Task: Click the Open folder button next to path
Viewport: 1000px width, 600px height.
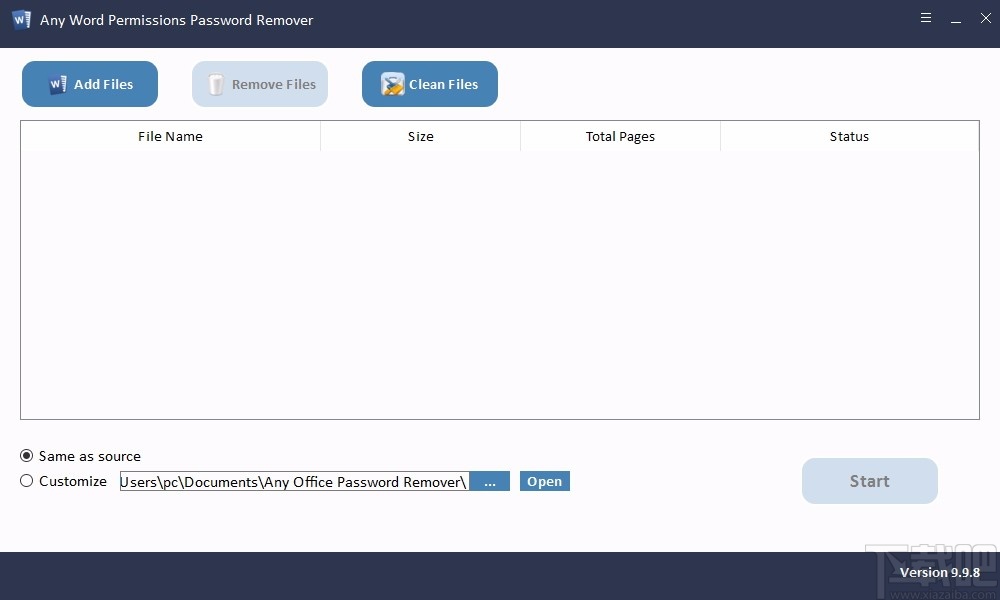Action: (544, 481)
